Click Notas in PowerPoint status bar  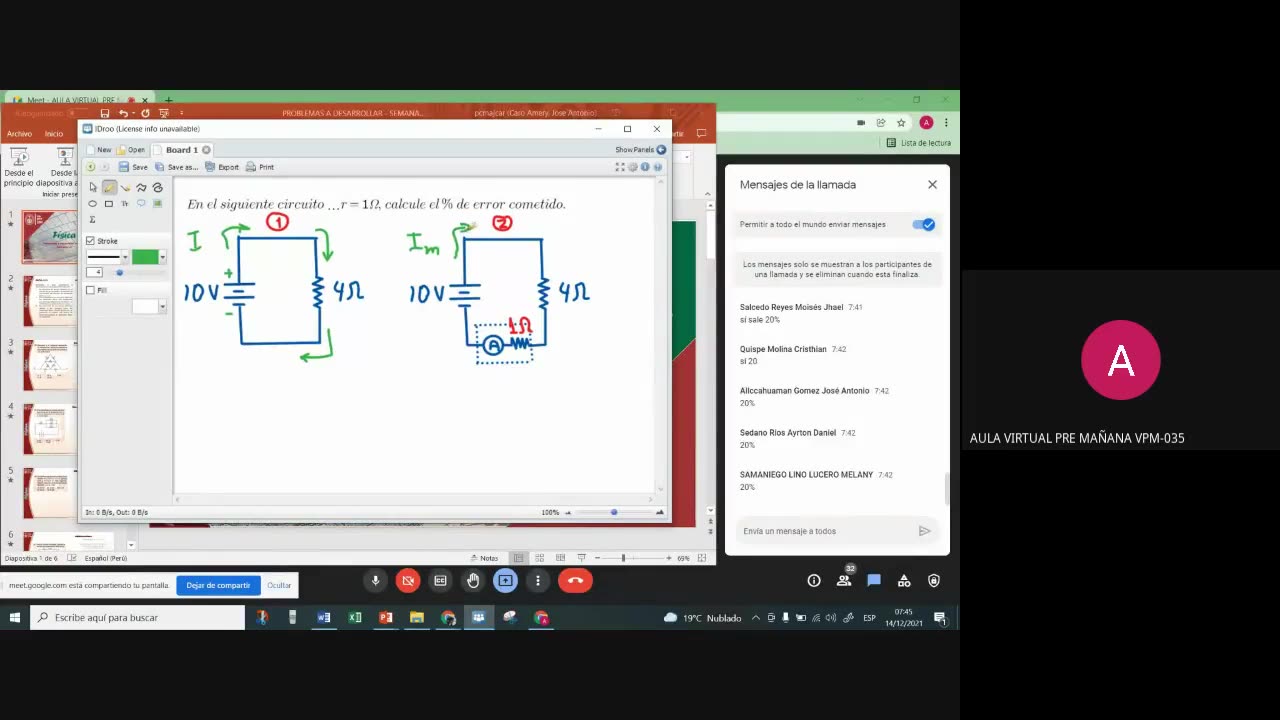(484, 558)
